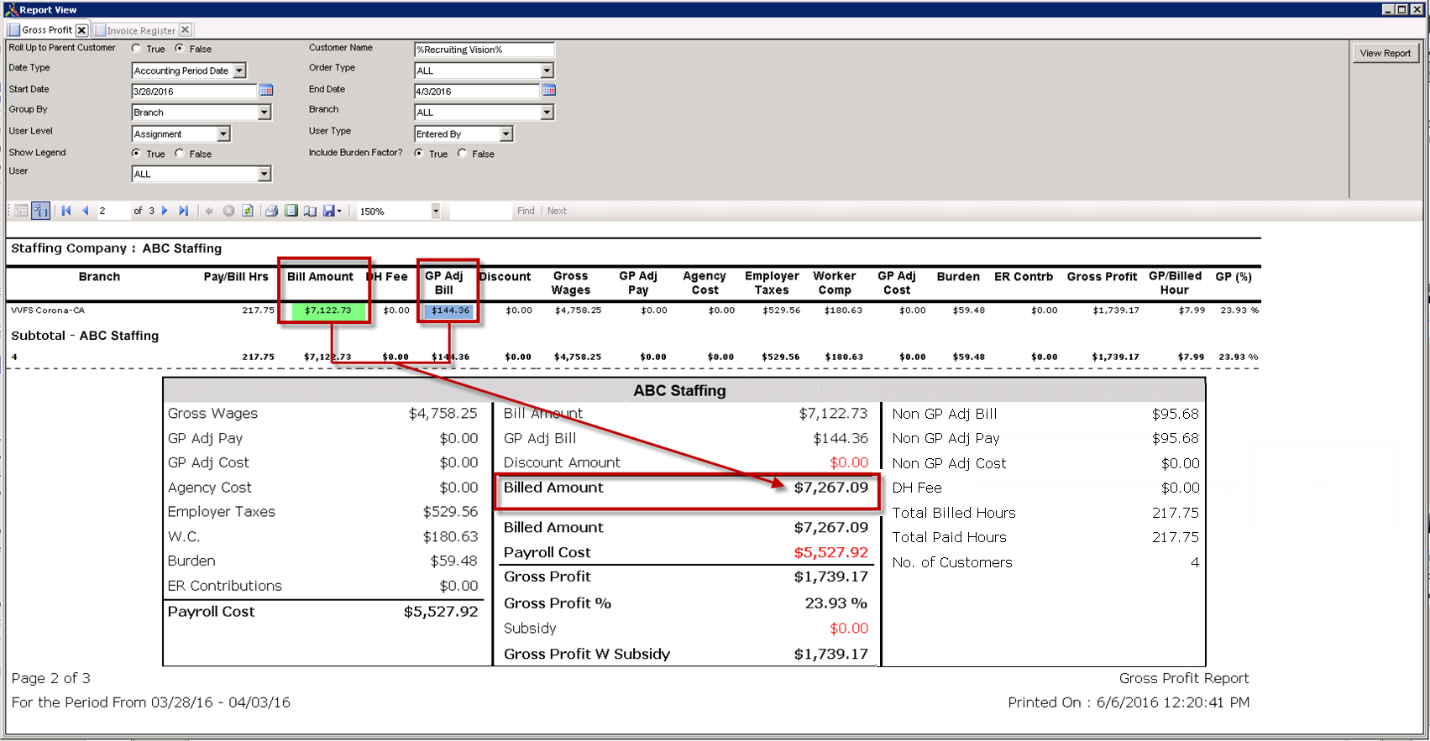The width and height of the screenshot is (1430, 741).
Task: Click Find in the report toolbar
Action: 526,211
